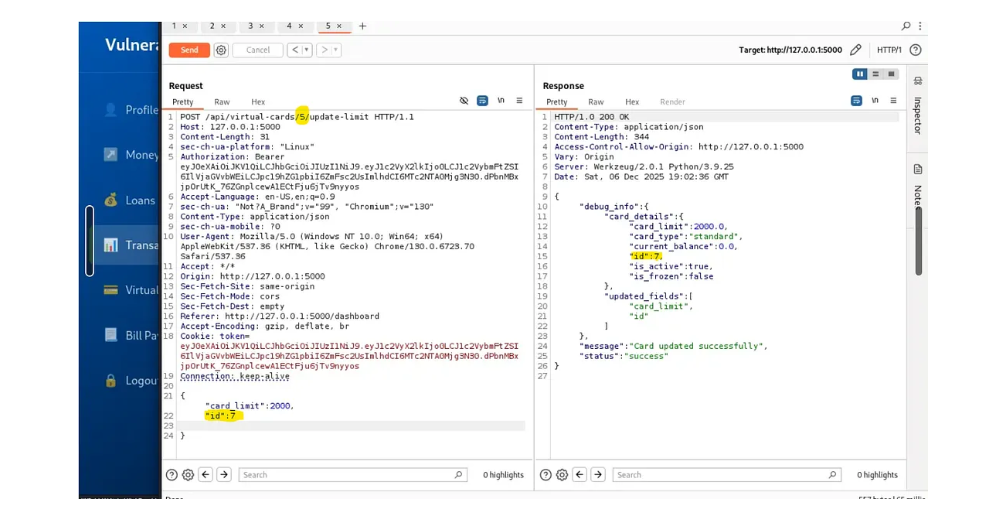Open Loans in the bank sidebar
Viewport: 990px width, 507px height.
click(x=140, y=200)
